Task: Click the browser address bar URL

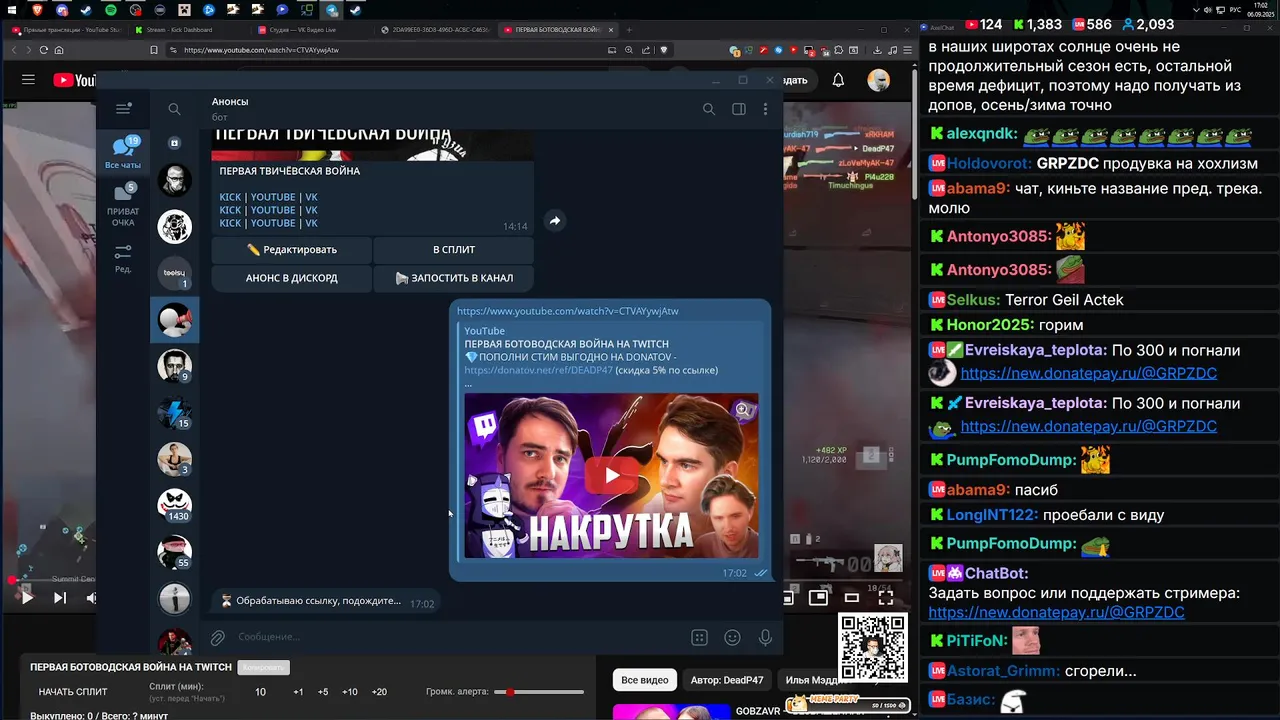Action: pos(261,50)
